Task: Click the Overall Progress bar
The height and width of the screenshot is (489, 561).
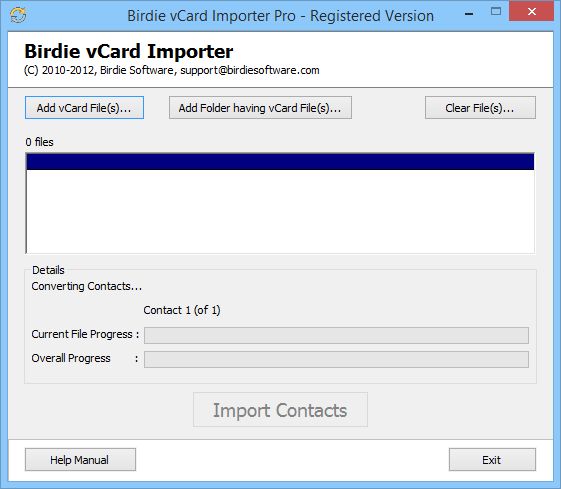Action: click(336, 359)
